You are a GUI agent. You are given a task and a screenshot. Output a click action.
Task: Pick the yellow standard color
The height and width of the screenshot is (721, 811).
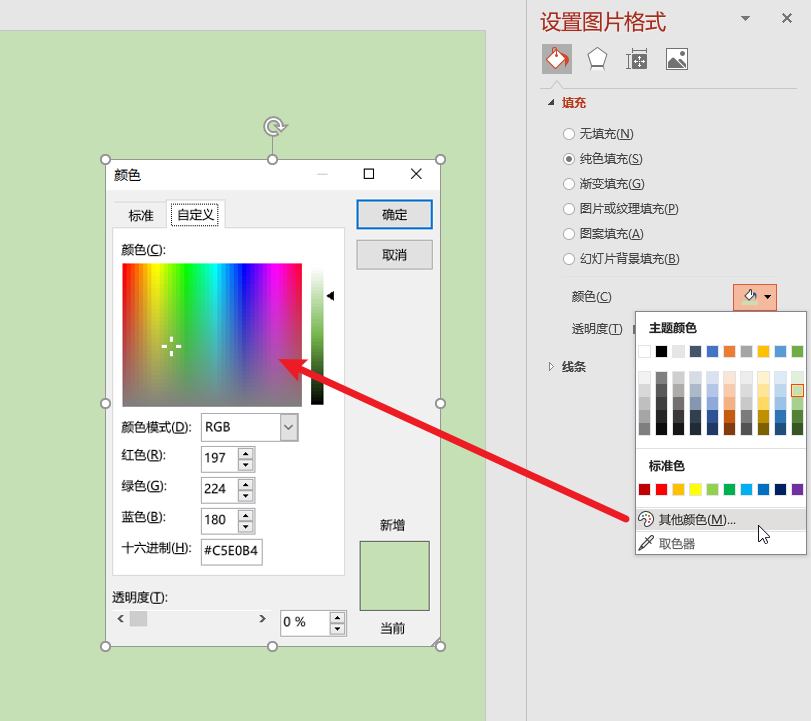696,489
